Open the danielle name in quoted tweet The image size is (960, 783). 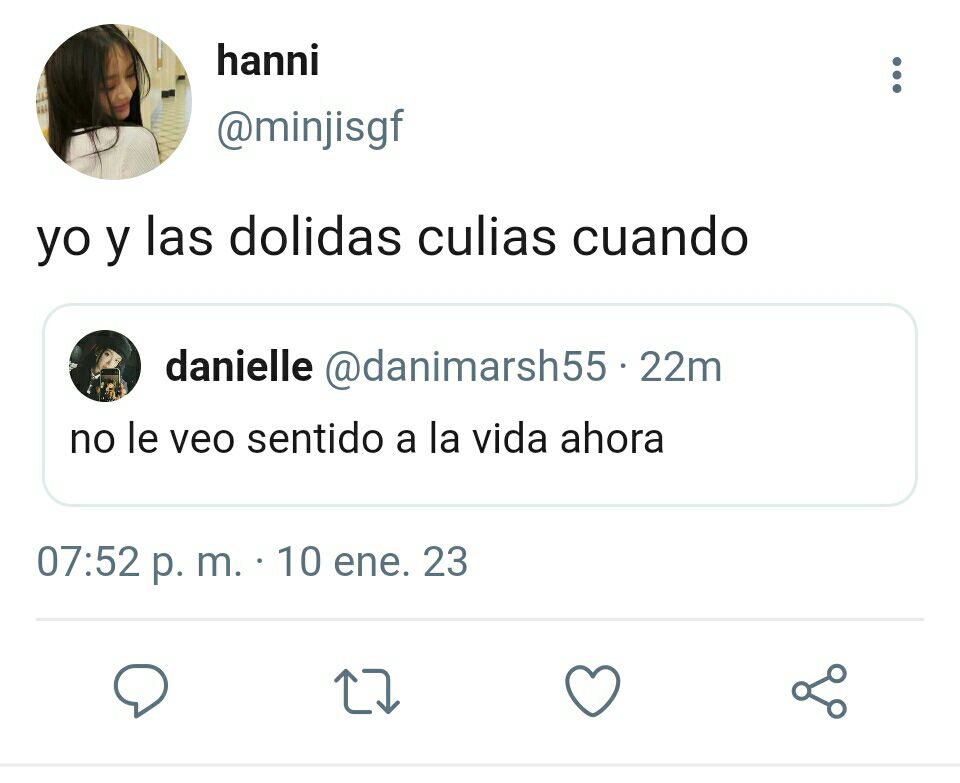click(x=239, y=366)
